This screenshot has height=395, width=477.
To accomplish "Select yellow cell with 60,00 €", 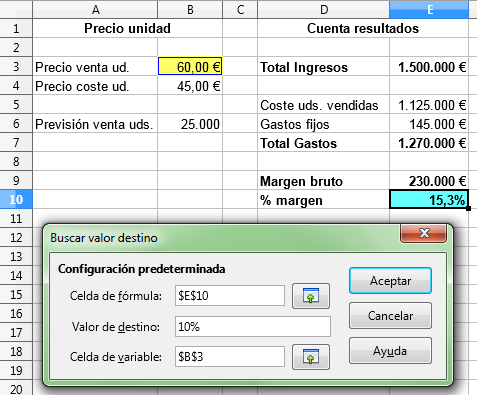I will tap(190, 66).
